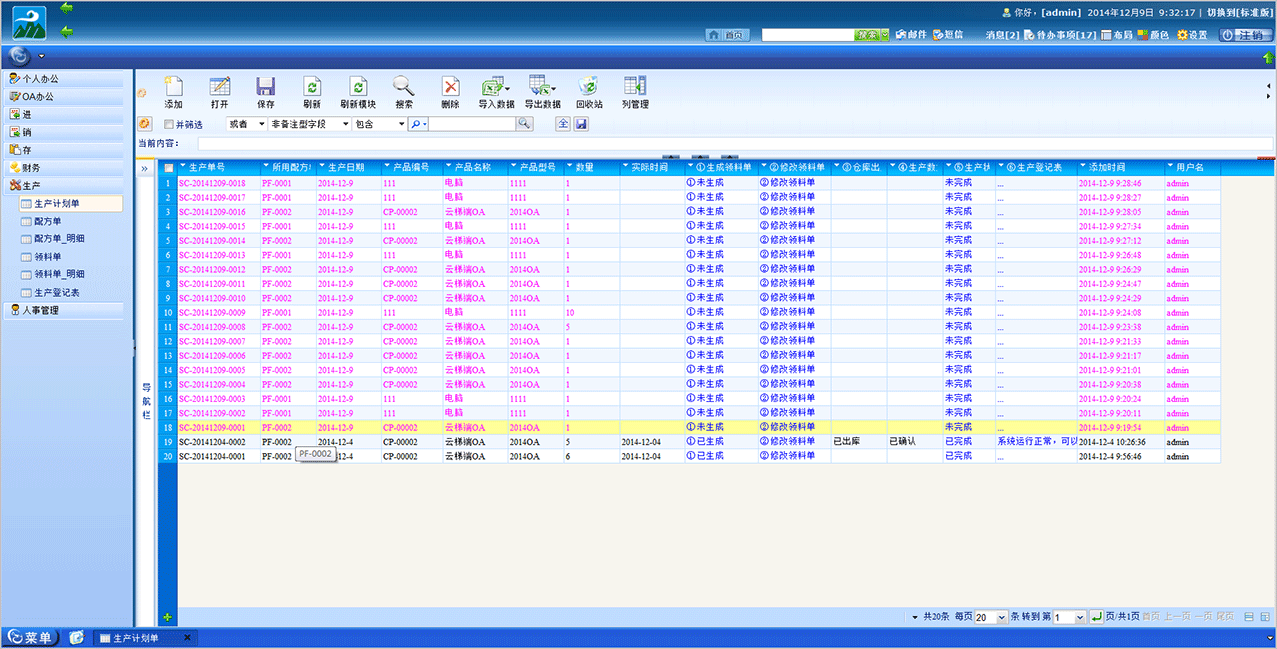Screen dimensions: 1277x649
Task: Click the top bar search input box
Action: [807, 35]
